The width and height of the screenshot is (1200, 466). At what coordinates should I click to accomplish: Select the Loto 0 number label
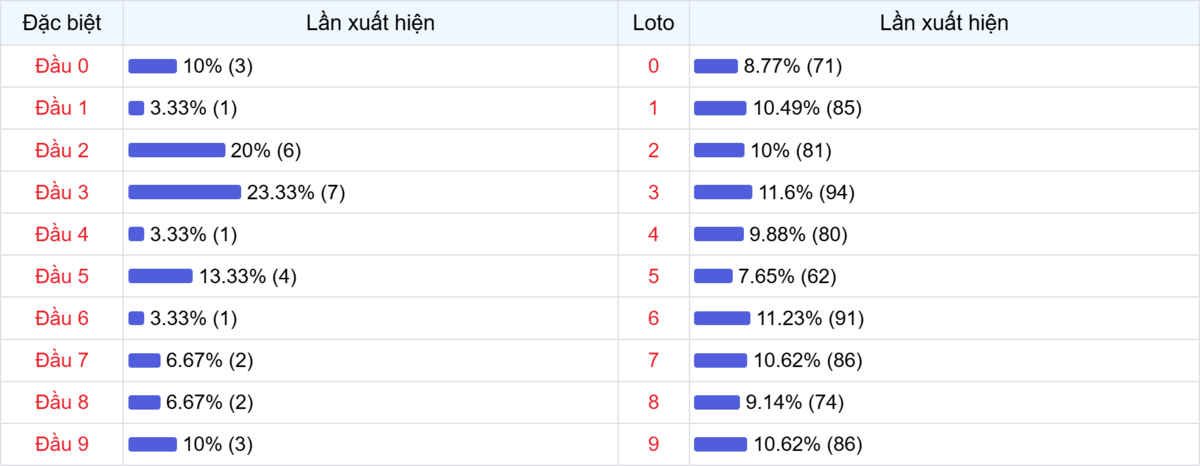[x=654, y=66]
